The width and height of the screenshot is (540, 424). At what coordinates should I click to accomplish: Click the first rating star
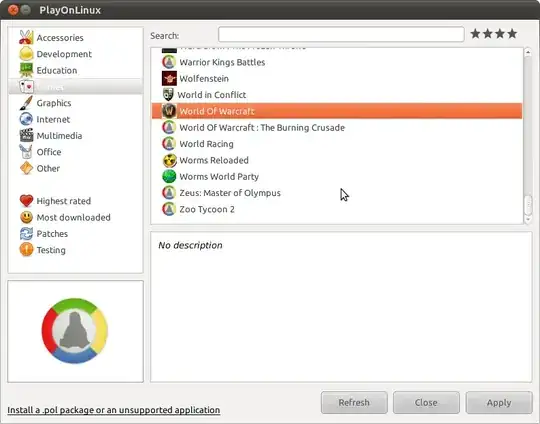[475, 33]
